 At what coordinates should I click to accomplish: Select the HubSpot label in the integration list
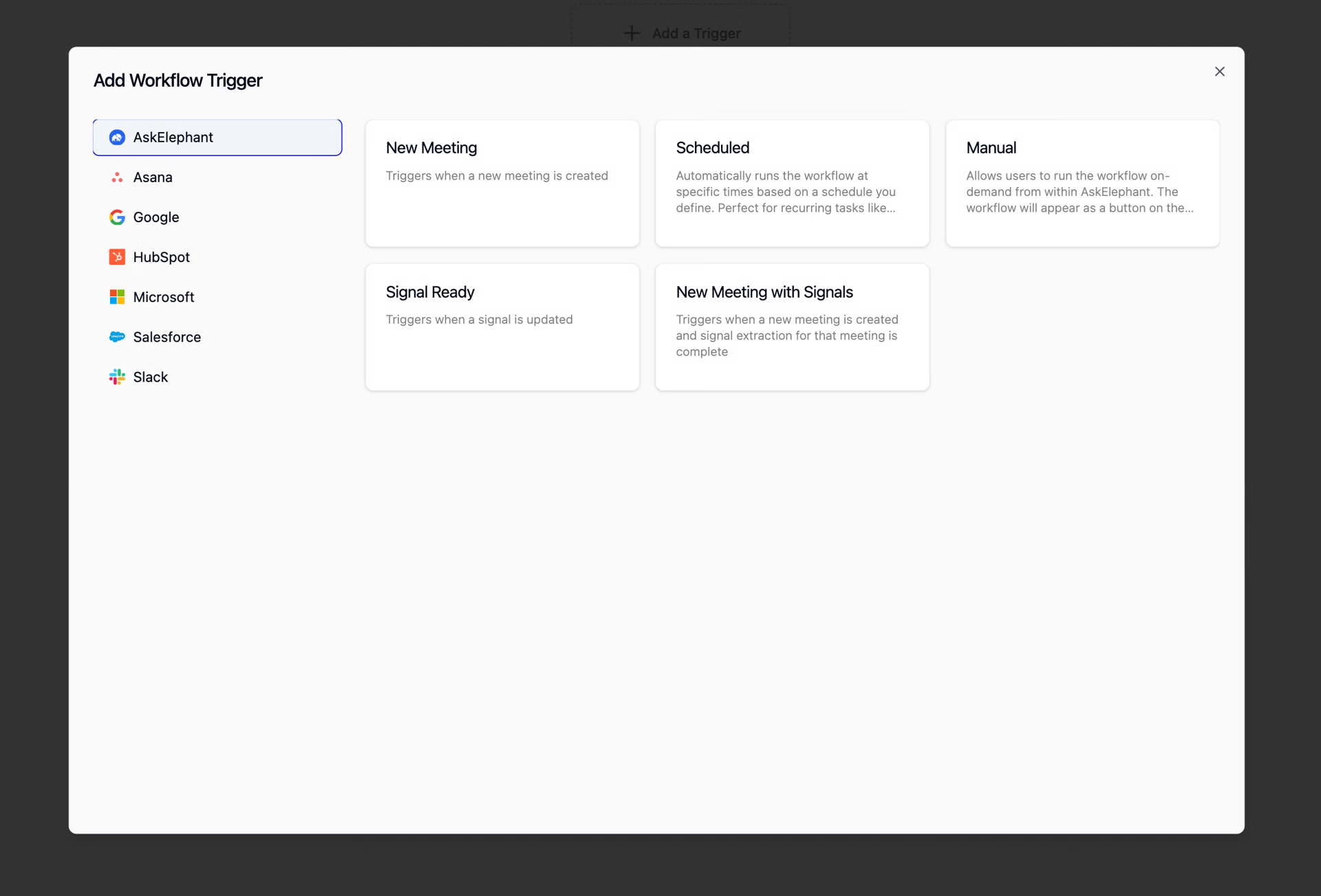pos(162,257)
